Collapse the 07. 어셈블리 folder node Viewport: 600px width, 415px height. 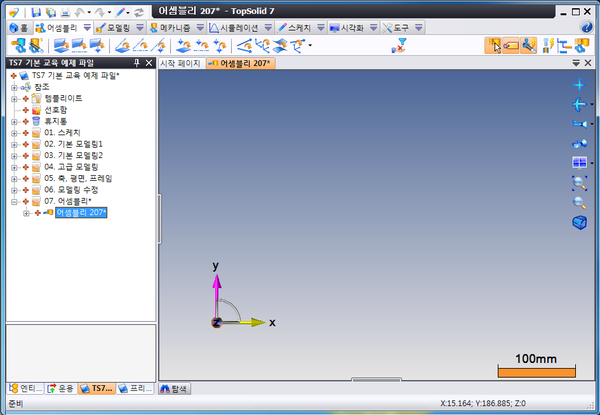[14, 202]
